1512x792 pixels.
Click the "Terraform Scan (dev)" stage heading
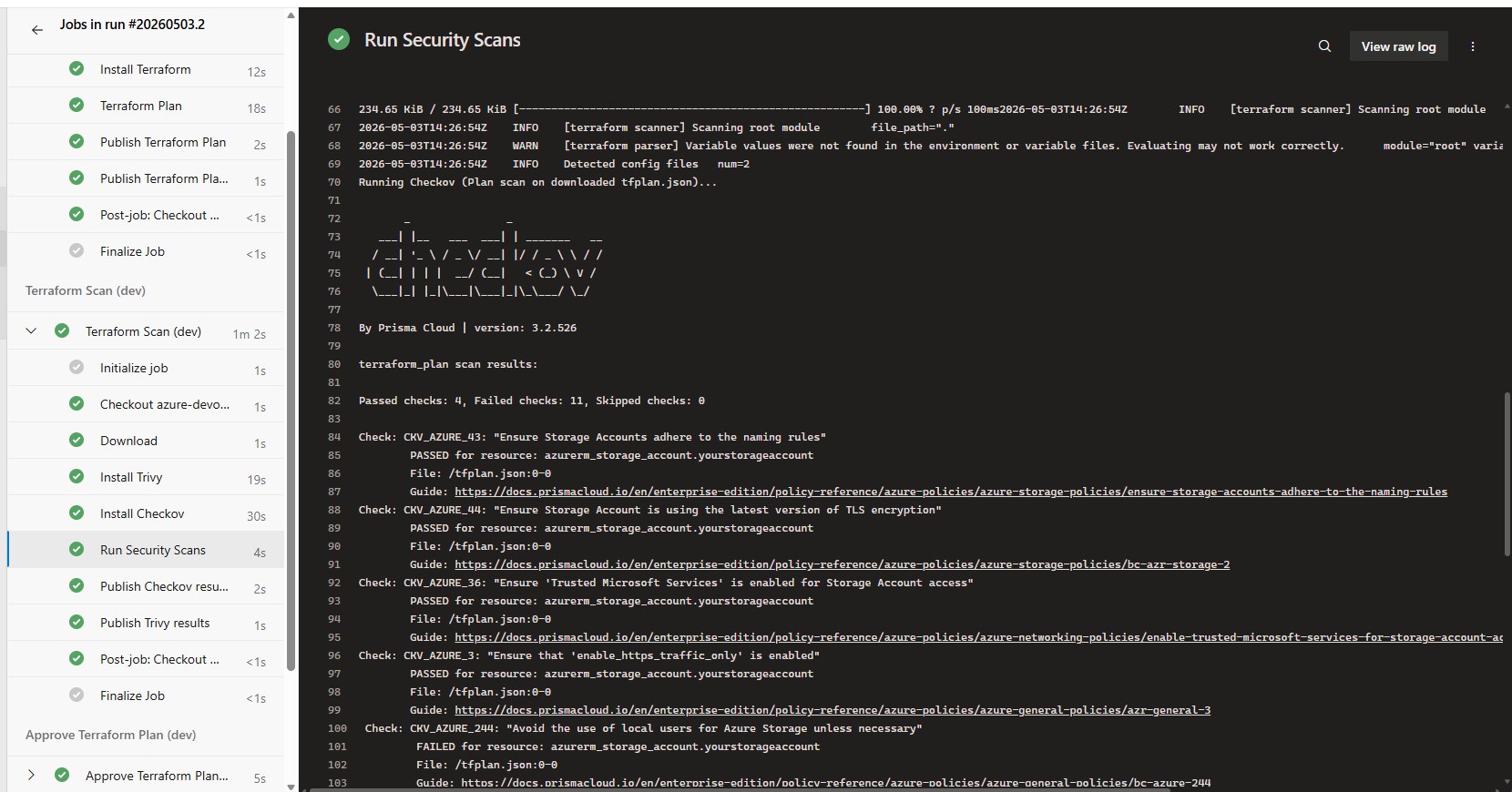coord(86,290)
